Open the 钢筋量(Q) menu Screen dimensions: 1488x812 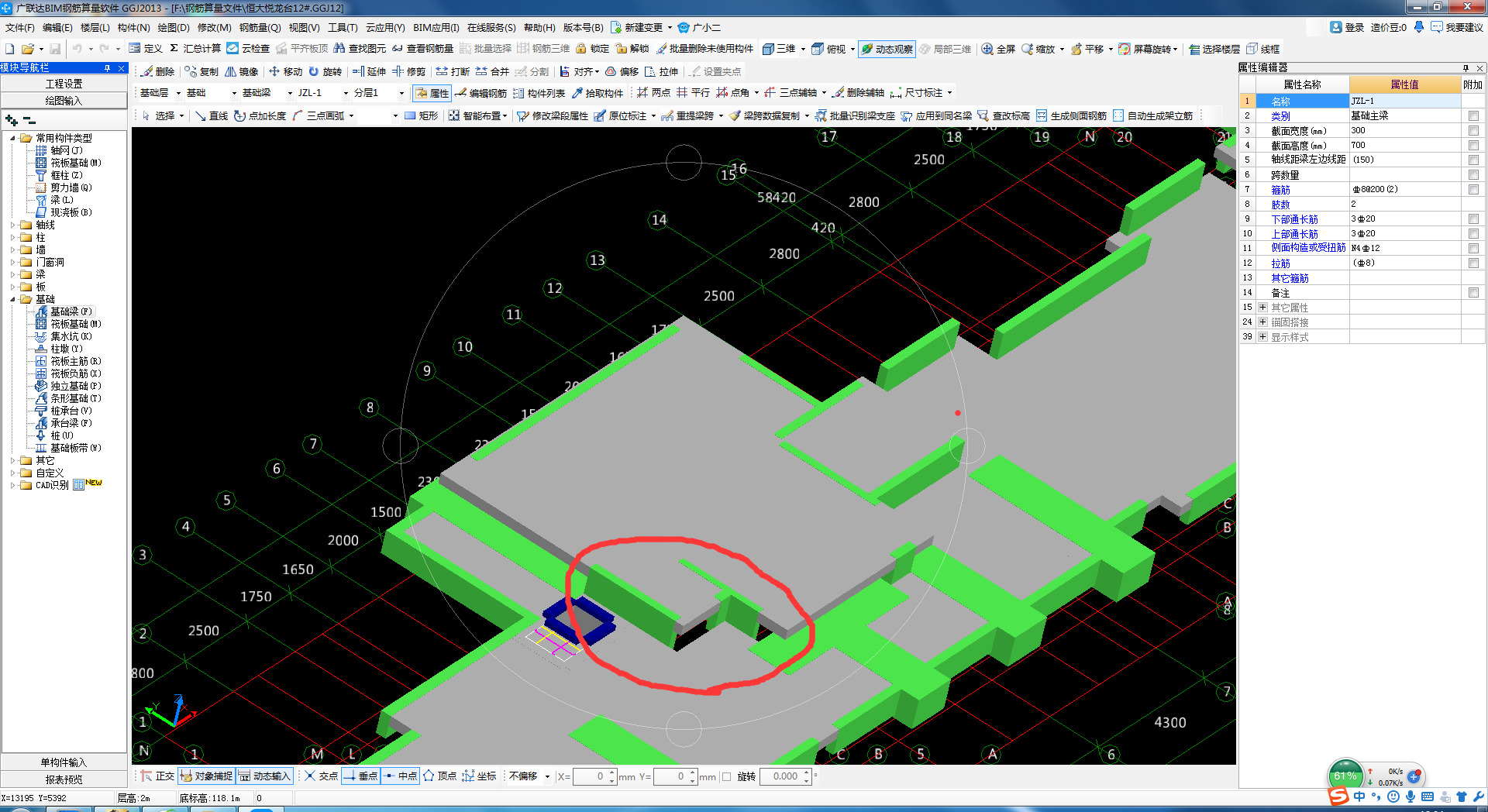260,27
